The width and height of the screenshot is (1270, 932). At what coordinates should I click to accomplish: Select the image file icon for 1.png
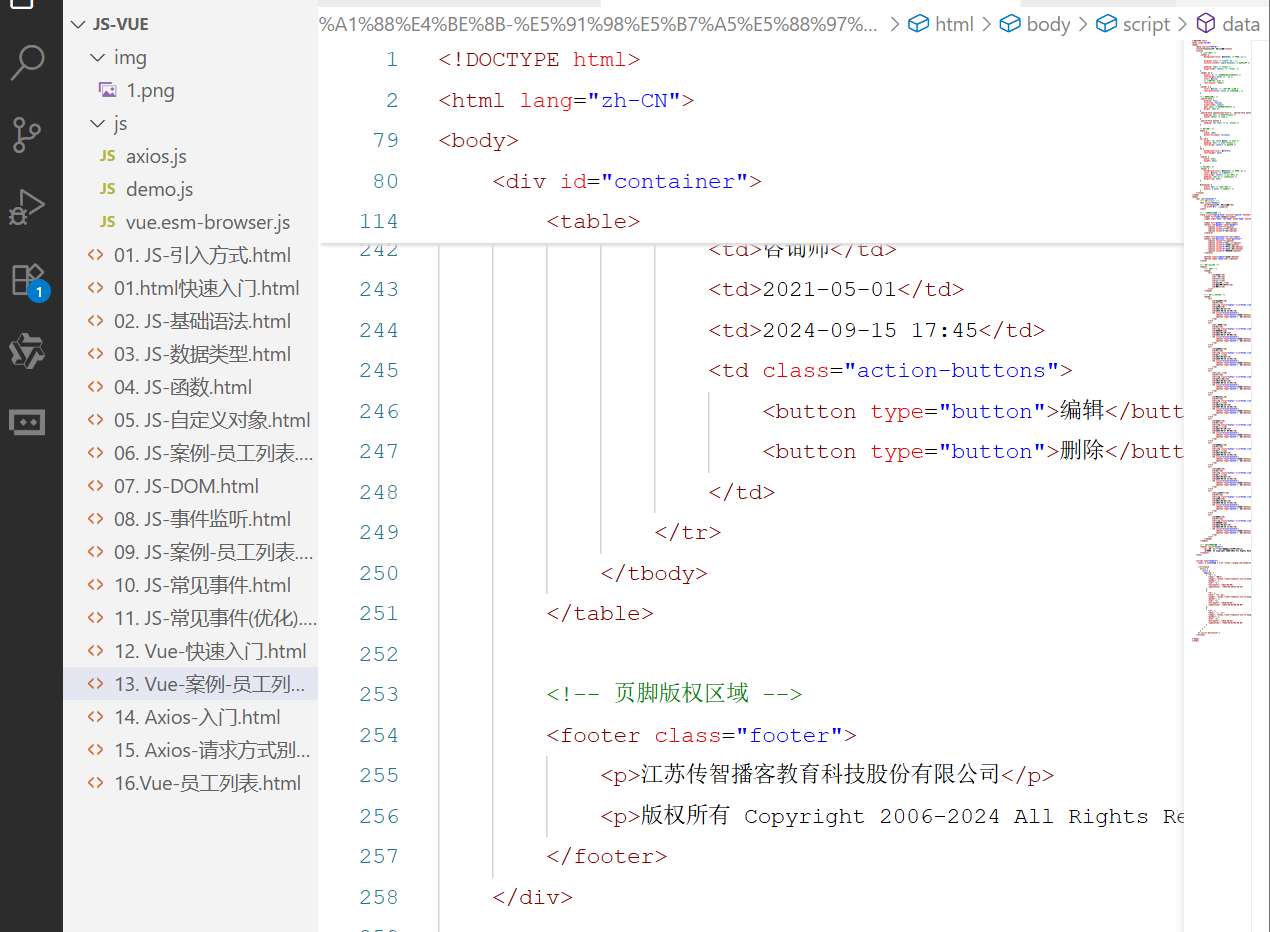pyautogui.click(x=108, y=90)
